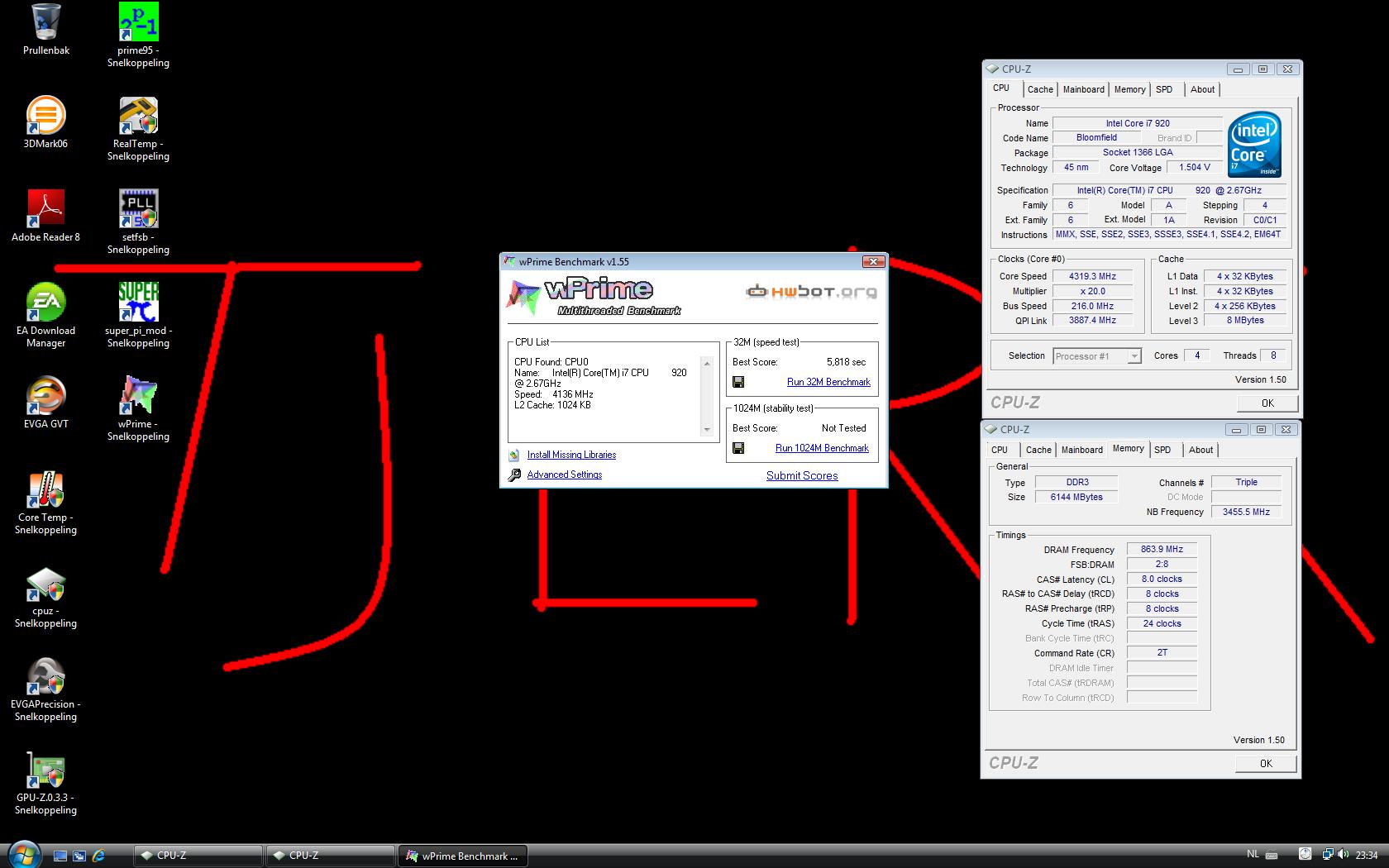
Task: Click the NL language indicator in taskbar
Action: click(1253, 855)
